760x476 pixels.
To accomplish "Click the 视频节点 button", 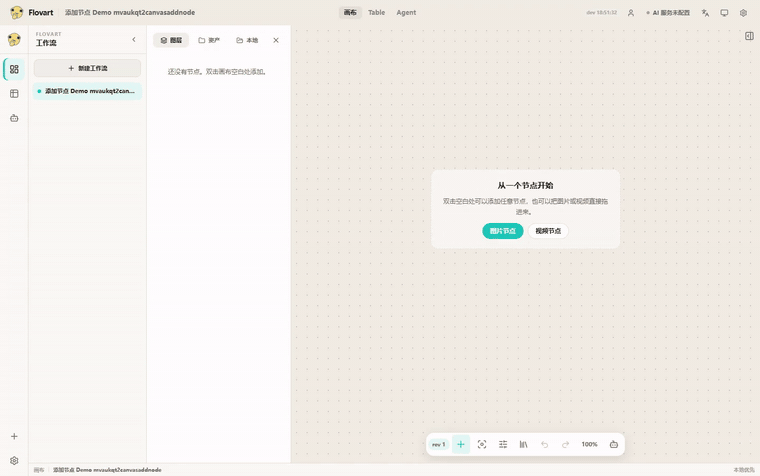I will coord(548,231).
